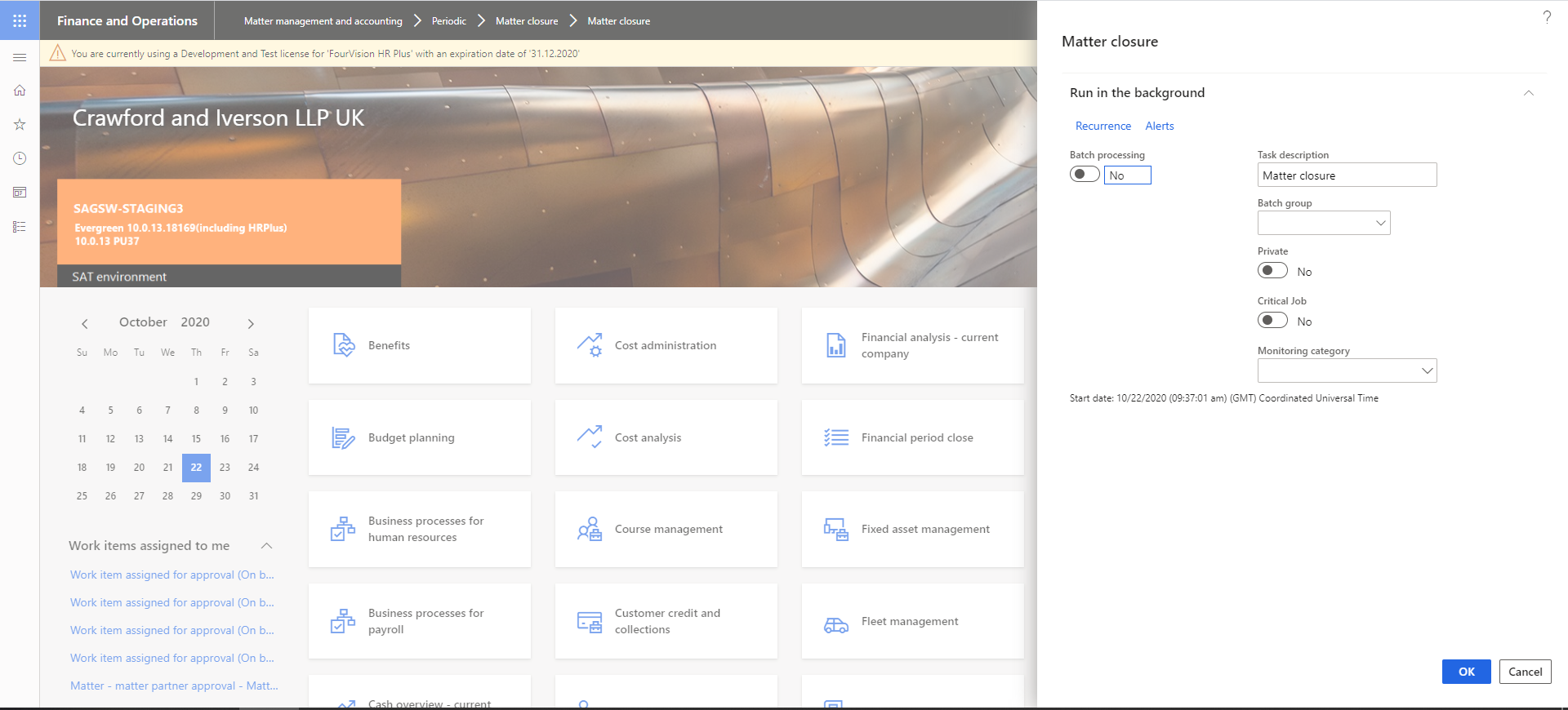Image resolution: width=1568 pixels, height=710 pixels.
Task: Click Business processes for payroll icon
Action: pyautogui.click(x=343, y=621)
